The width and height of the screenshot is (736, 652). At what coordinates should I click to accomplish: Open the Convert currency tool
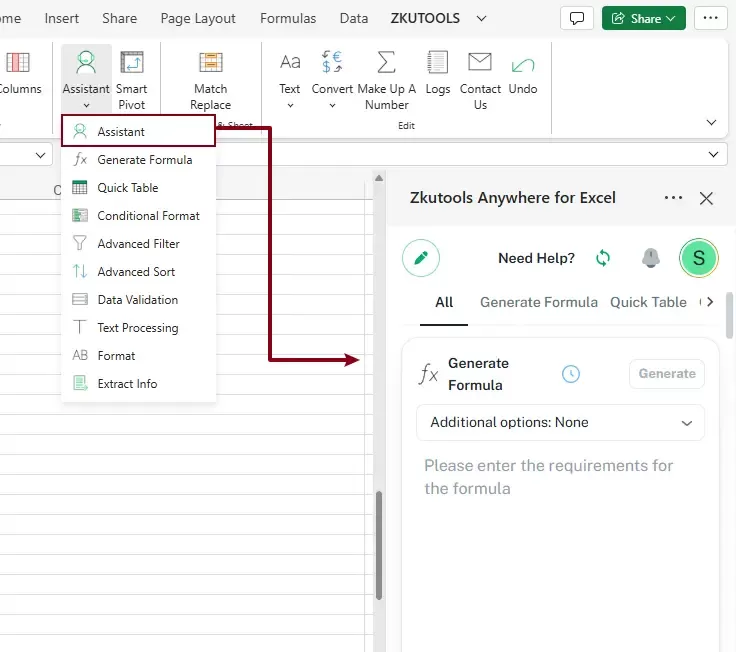point(332,62)
